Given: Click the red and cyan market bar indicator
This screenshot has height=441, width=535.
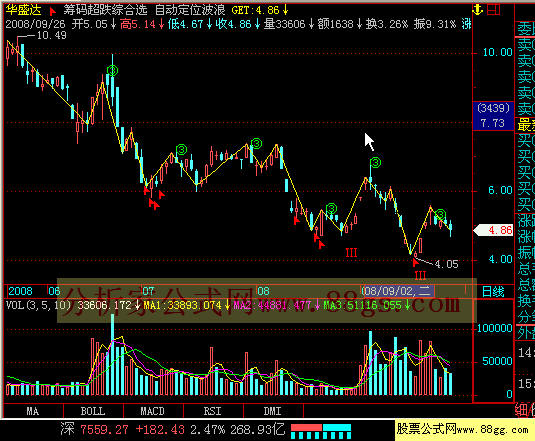Looking at the screenshot, I should point(321,431).
